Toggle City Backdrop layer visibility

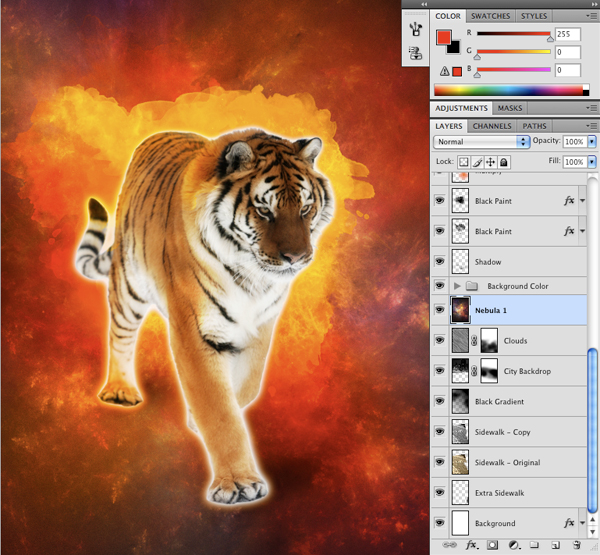click(440, 371)
